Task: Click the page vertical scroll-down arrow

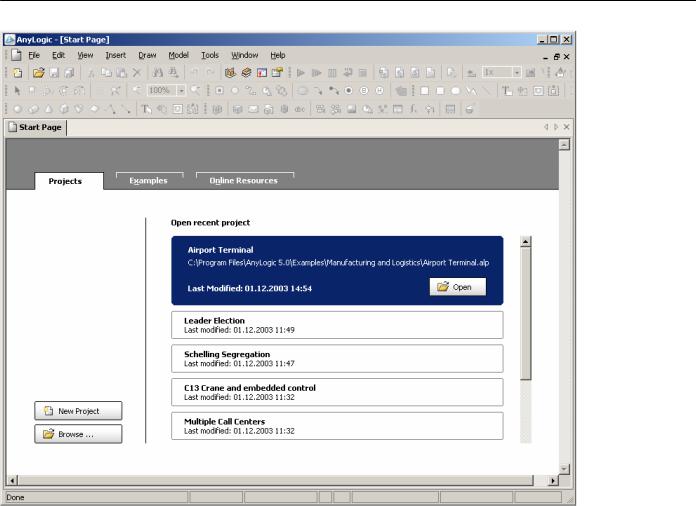Action: [564, 469]
